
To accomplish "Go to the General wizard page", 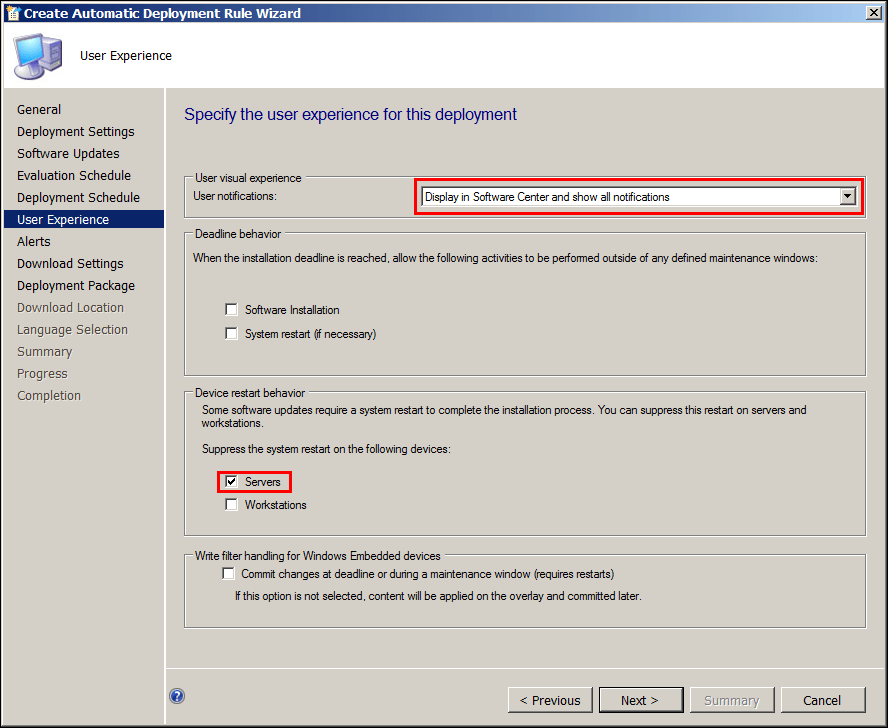I will pos(39,110).
